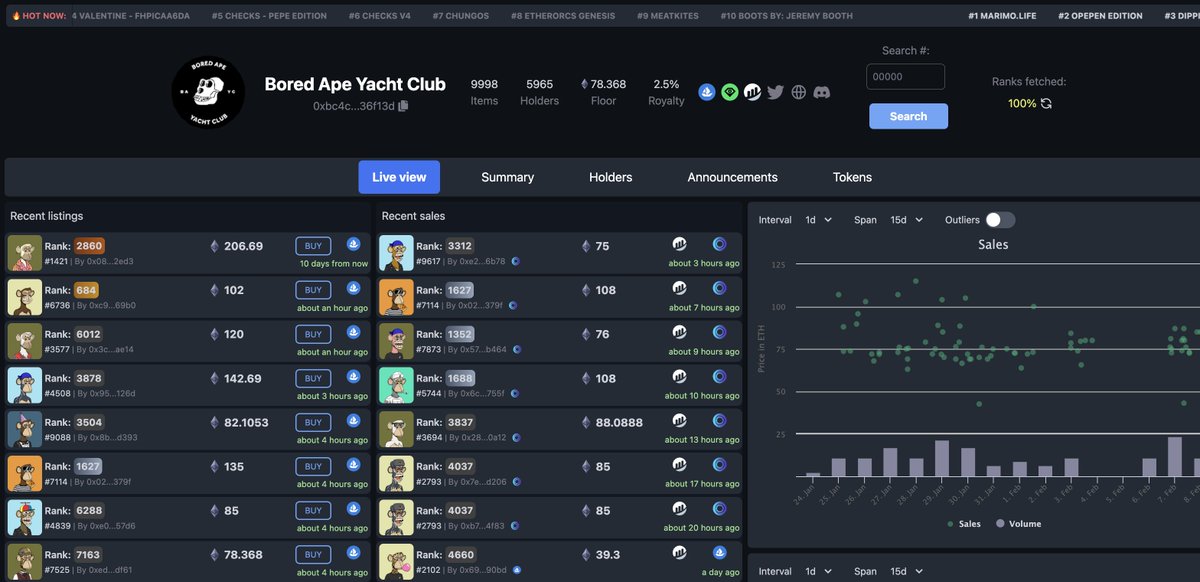Switch to the Announcements tab

[x=733, y=177]
